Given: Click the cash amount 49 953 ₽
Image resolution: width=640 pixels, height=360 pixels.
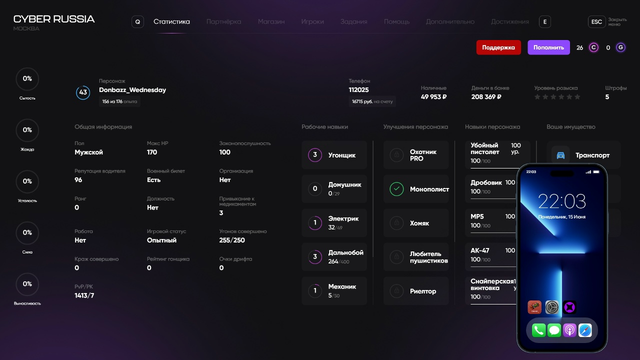Looking at the screenshot, I should click(x=433, y=97).
